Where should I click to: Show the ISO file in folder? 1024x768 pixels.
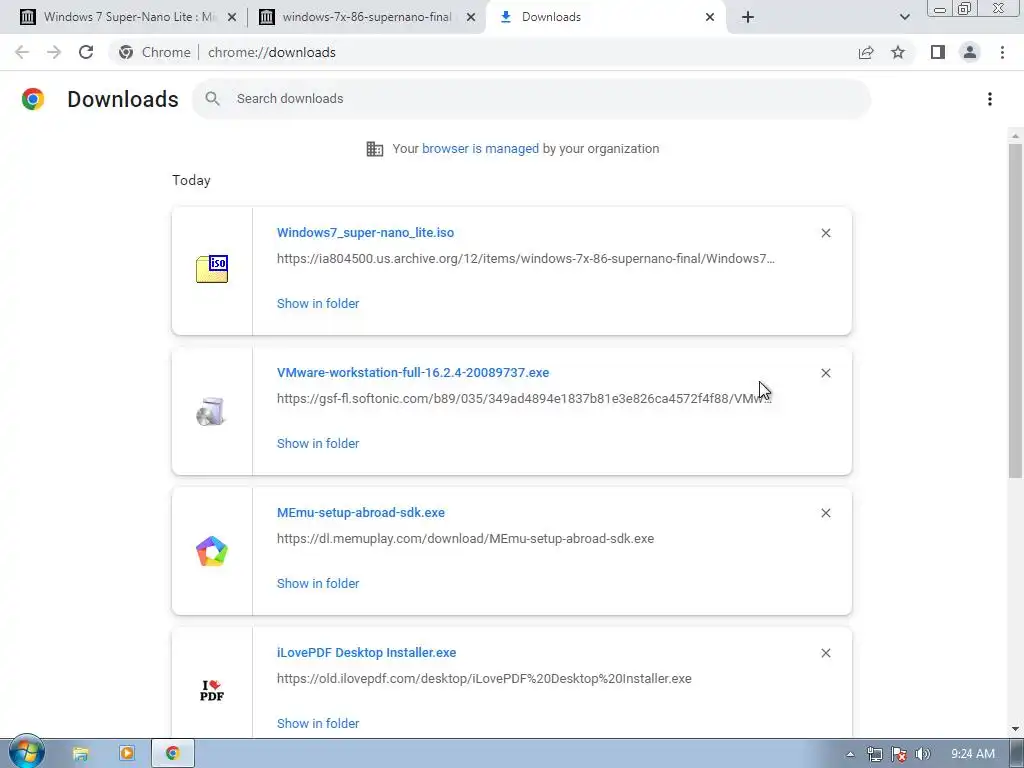318,304
